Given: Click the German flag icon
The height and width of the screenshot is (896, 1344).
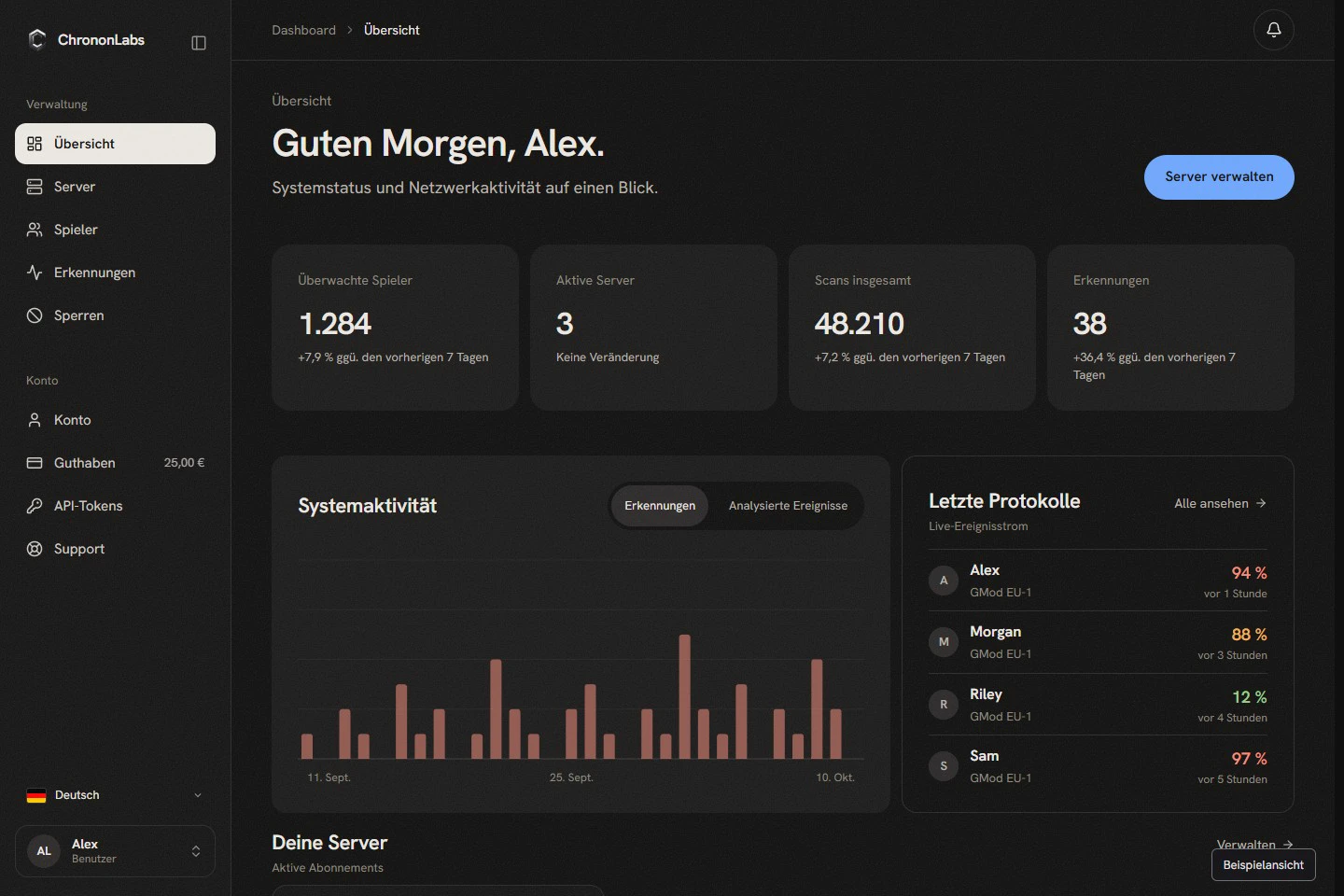Looking at the screenshot, I should (36, 795).
